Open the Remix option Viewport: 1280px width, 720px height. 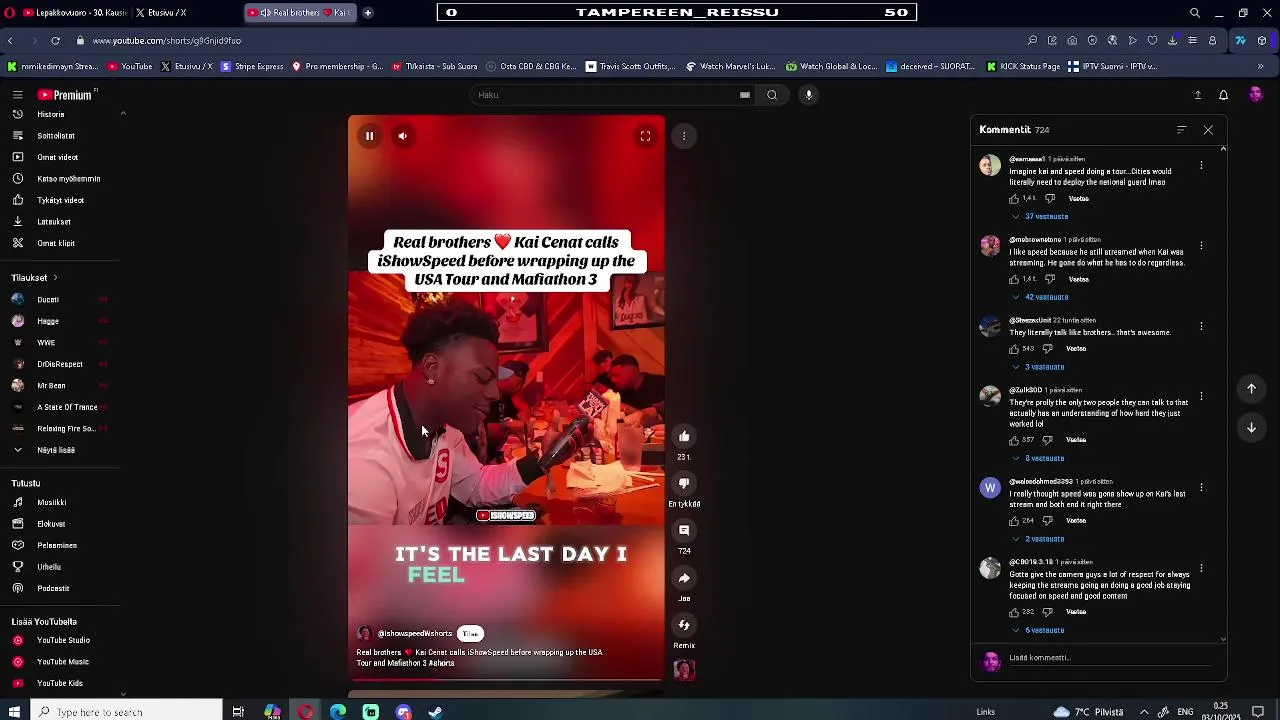pyautogui.click(x=684, y=625)
